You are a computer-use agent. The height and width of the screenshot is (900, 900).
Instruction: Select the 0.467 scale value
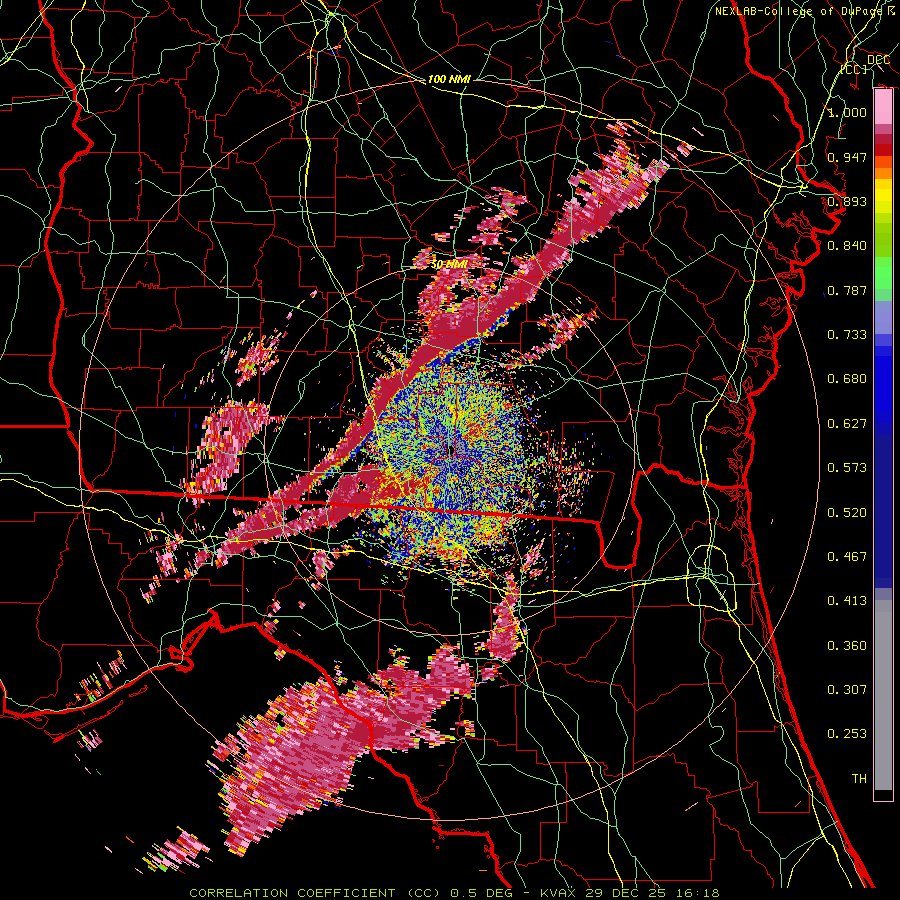pyautogui.click(x=847, y=557)
